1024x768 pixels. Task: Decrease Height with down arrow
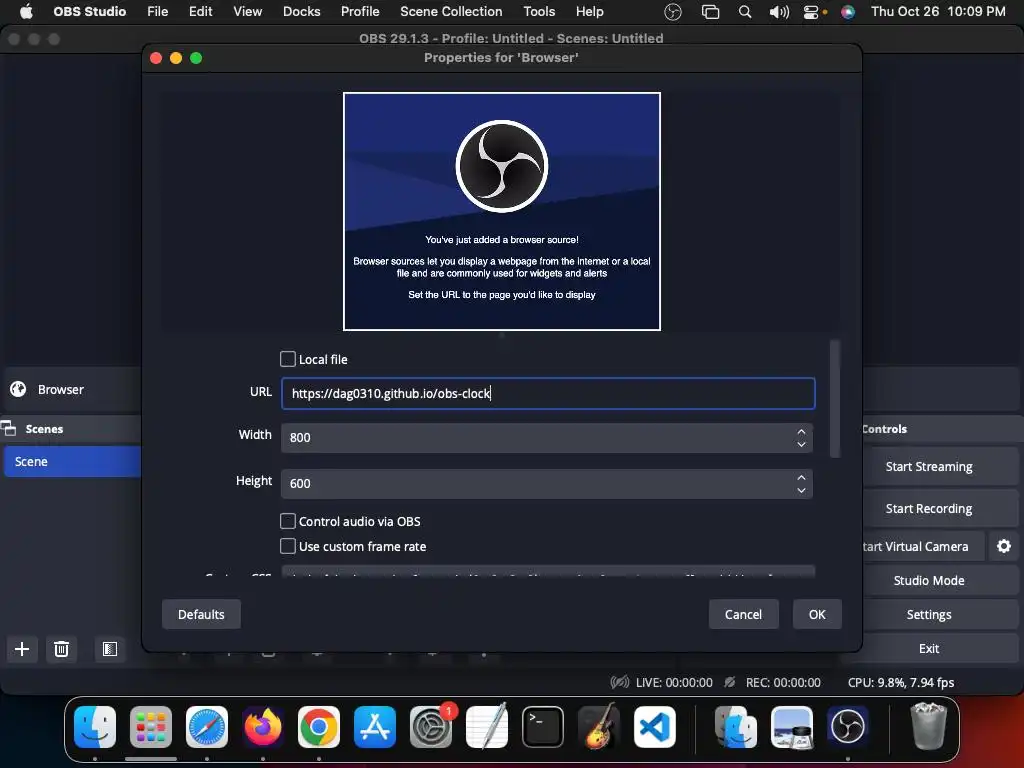(801, 490)
